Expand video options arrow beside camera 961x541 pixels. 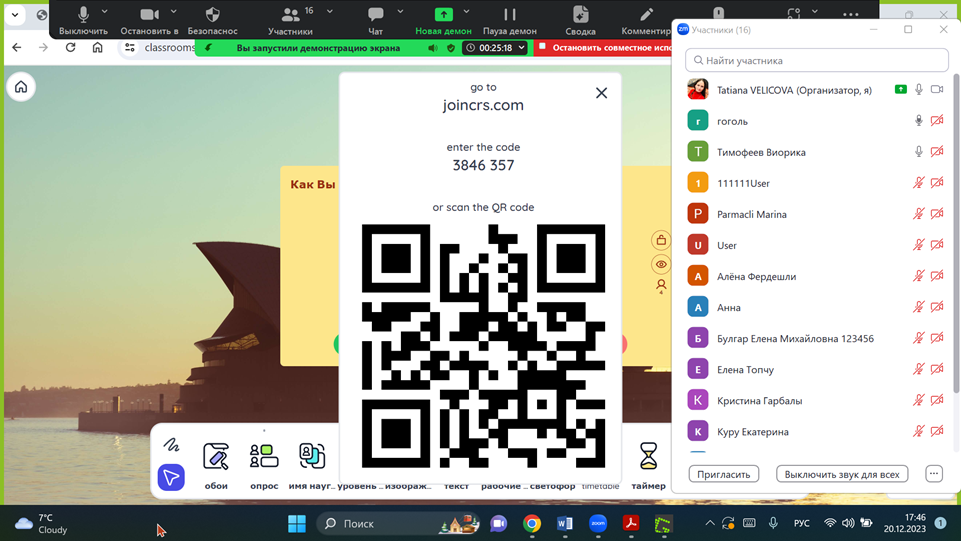click(173, 13)
